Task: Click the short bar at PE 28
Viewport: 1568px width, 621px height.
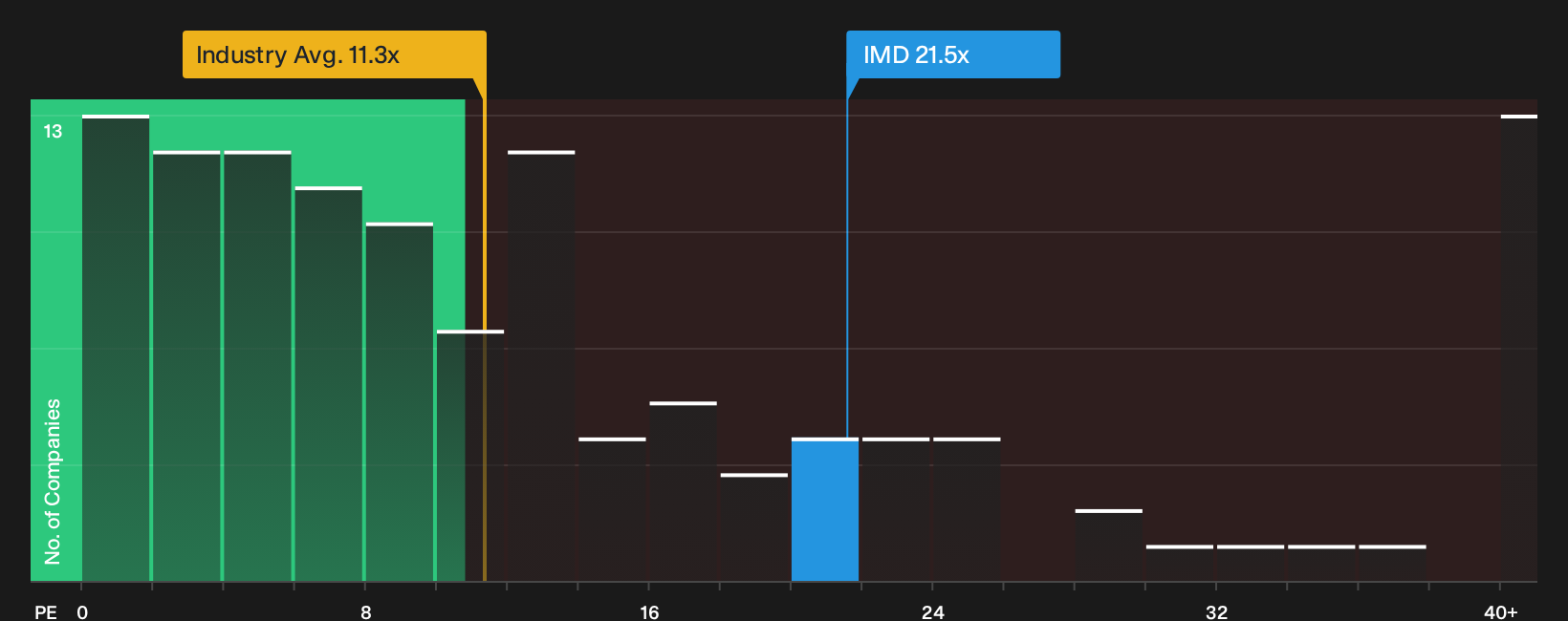Action: click(1108, 546)
